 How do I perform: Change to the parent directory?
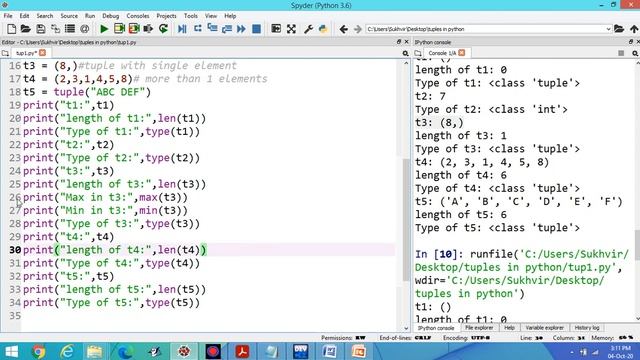[634, 29]
